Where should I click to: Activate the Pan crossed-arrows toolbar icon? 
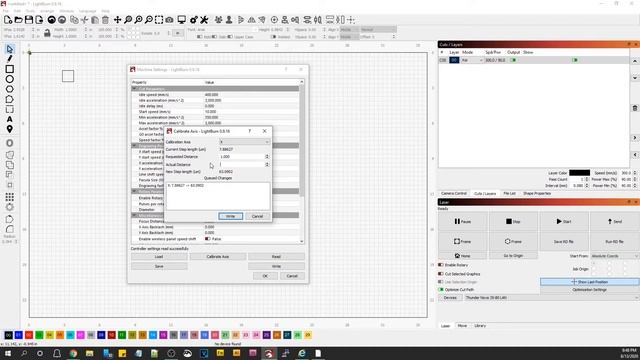[118, 20]
